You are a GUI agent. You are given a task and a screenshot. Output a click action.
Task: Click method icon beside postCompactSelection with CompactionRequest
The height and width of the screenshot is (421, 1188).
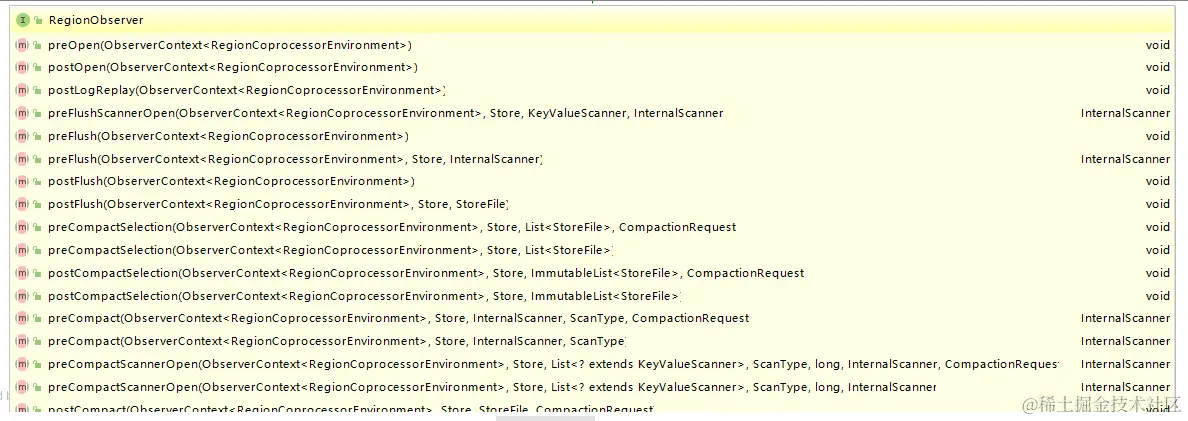22,273
